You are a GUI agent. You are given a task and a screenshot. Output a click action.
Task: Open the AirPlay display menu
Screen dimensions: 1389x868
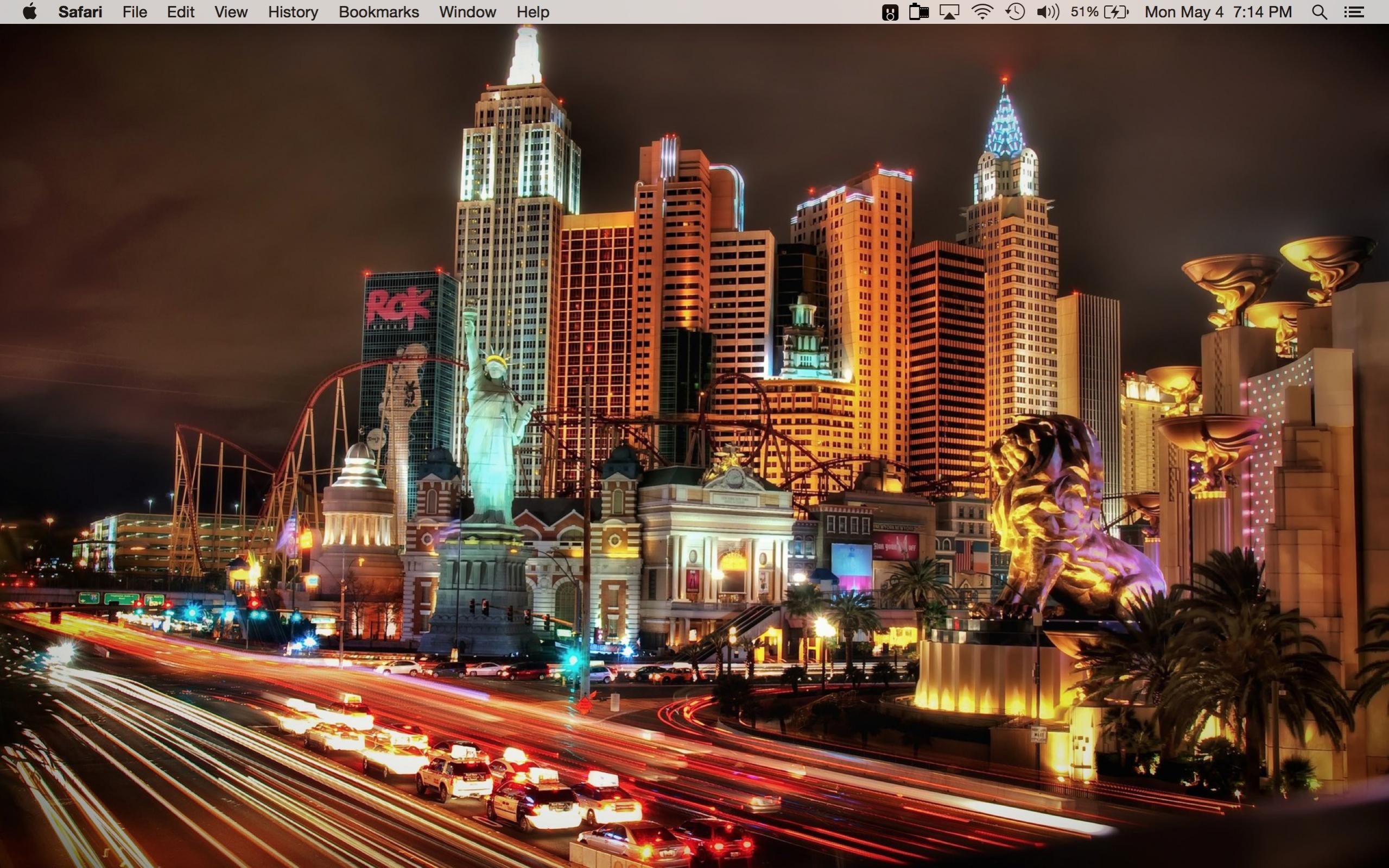pyautogui.click(x=949, y=12)
